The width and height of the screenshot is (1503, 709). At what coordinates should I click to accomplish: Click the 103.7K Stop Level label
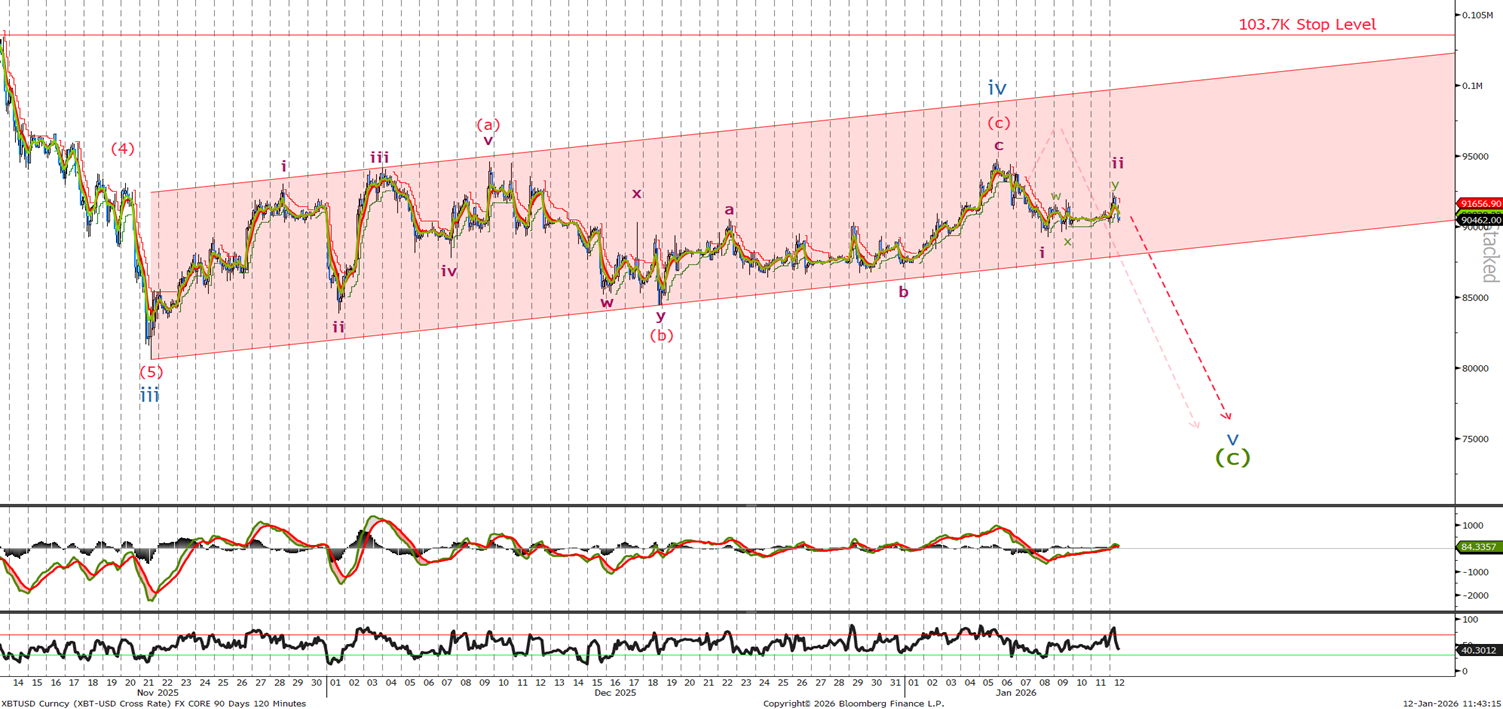pos(1307,24)
